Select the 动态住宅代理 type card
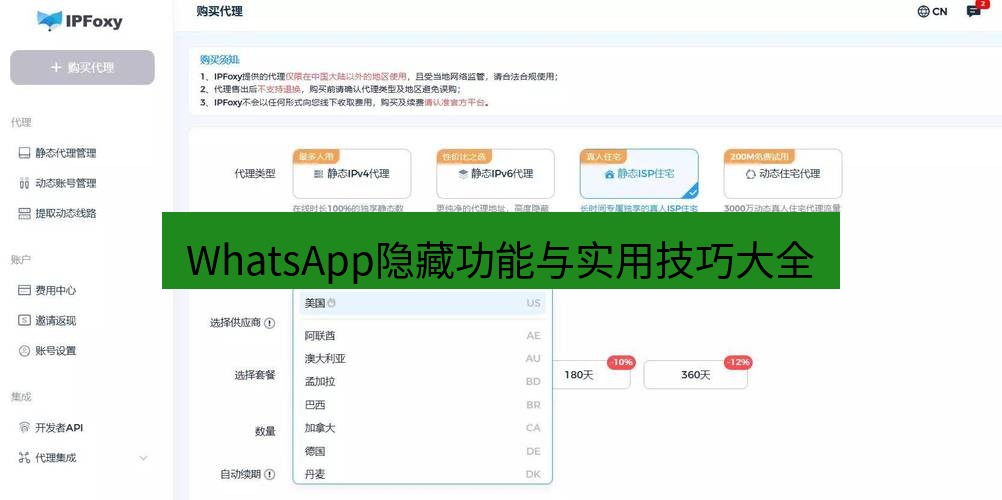The height and width of the screenshot is (500, 1002). coord(783,174)
